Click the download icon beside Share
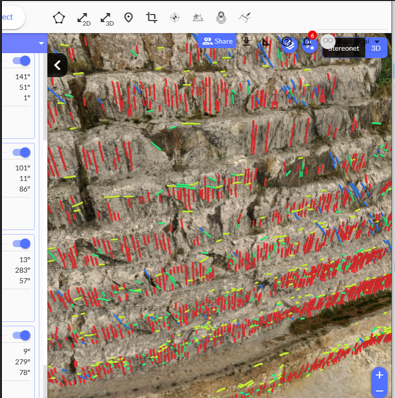The height and width of the screenshot is (398, 395). pos(246,42)
